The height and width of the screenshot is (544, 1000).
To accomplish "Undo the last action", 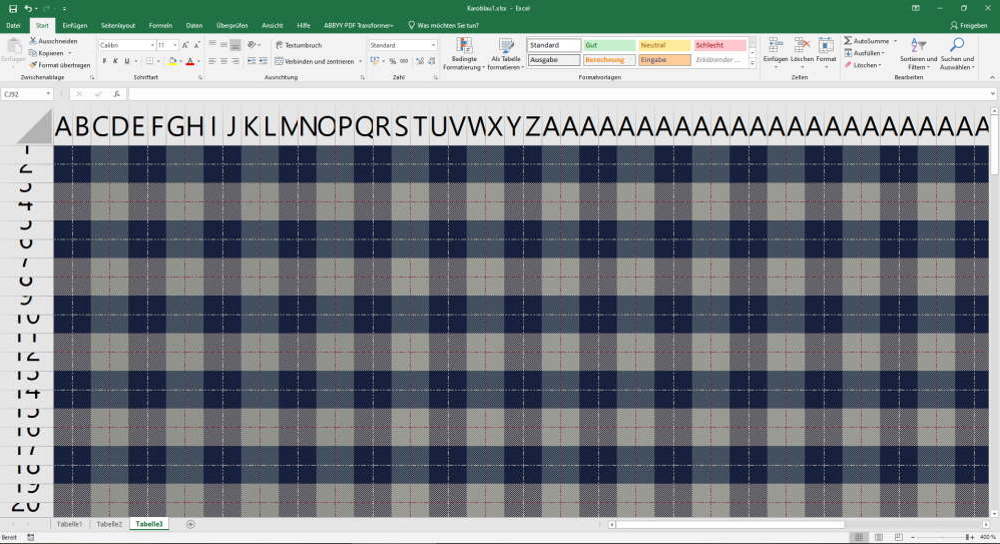I will tap(28, 8).
